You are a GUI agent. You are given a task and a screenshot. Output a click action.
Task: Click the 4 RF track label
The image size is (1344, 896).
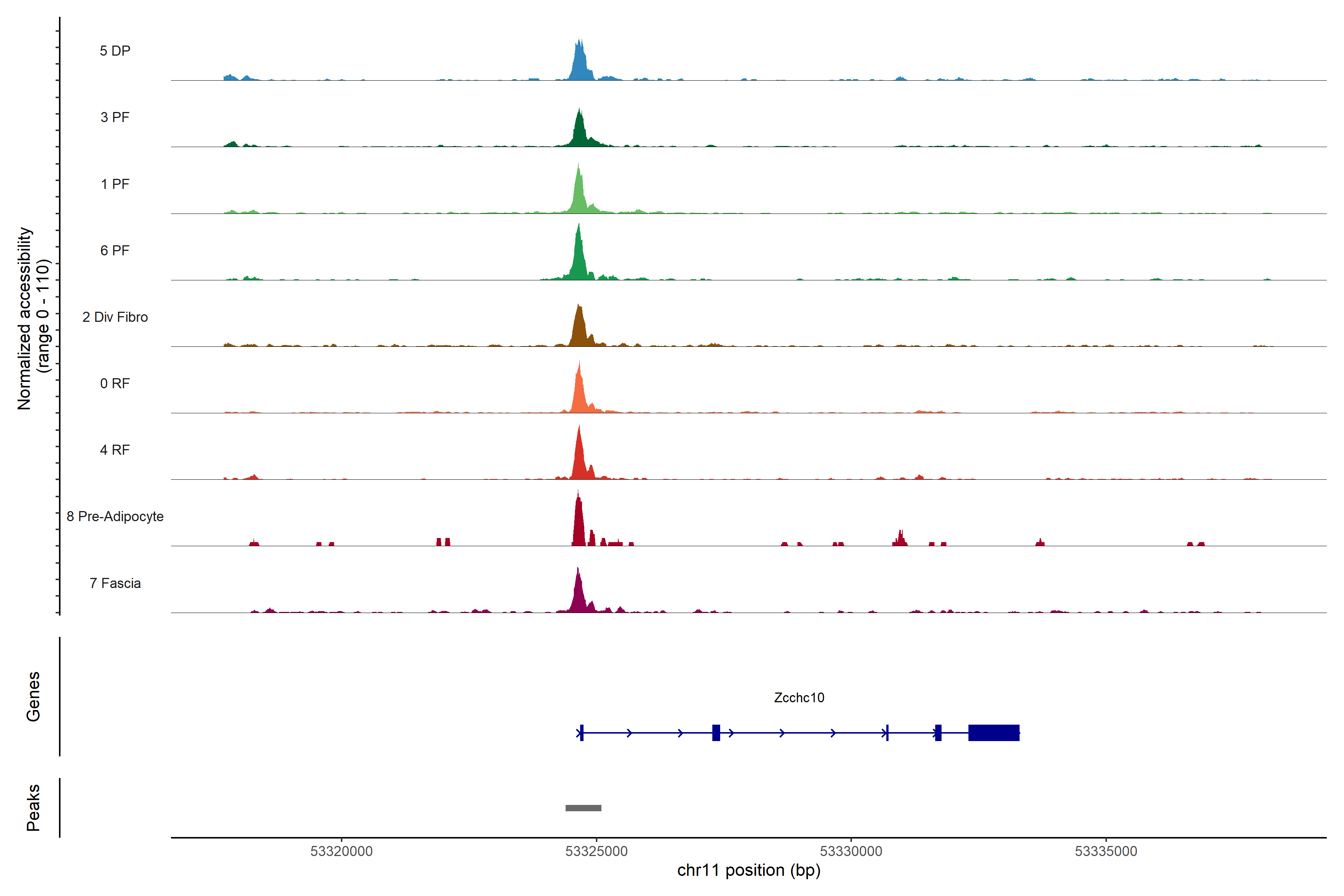[x=115, y=450]
